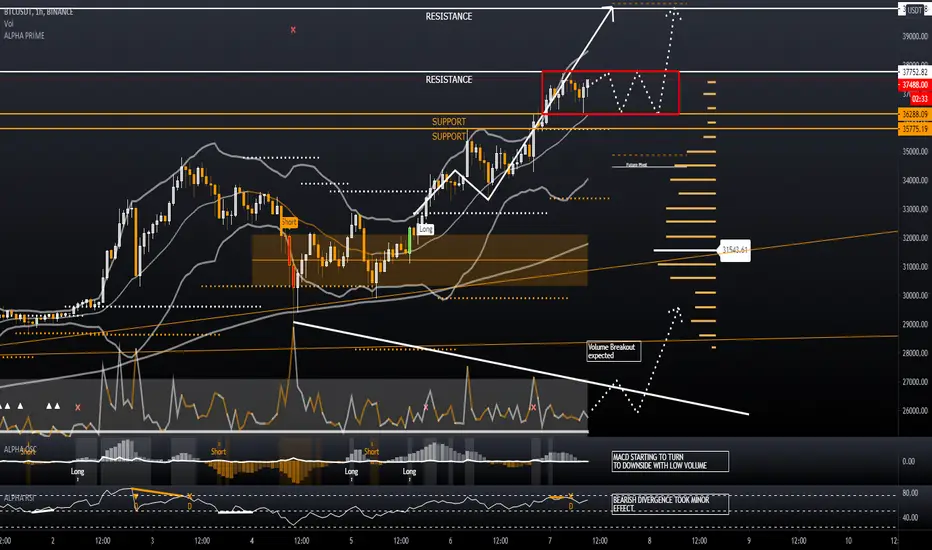This screenshot has width=932, height=550.
Task: Click 40.00 on the ALPHA RSI scale
Action: [x=911, y=518]
